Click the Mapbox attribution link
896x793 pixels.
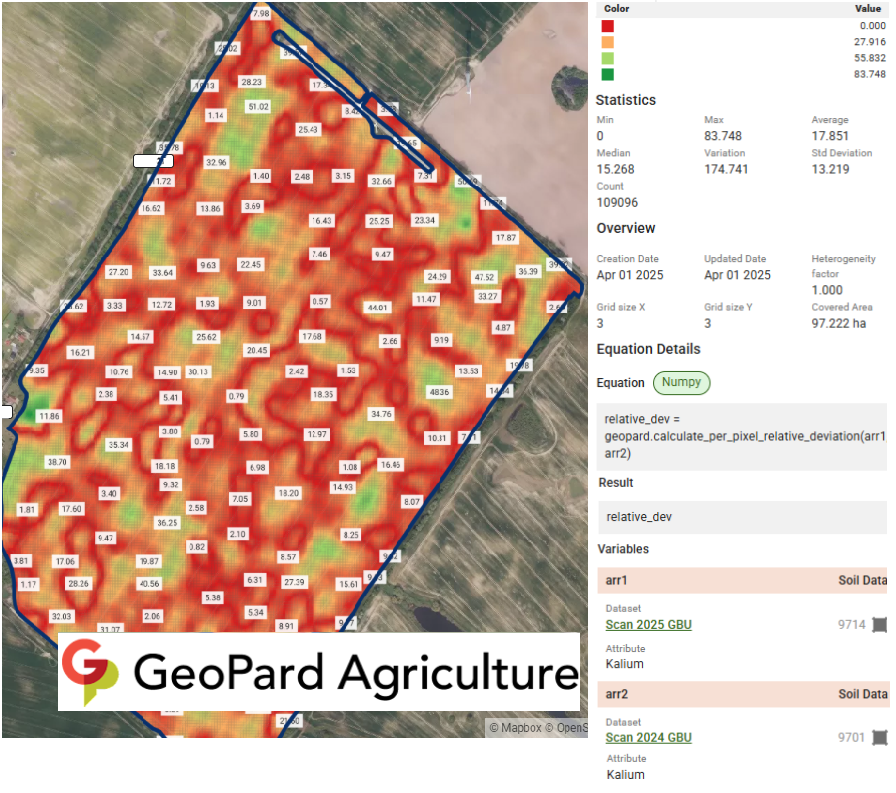(x=514, y=727)
